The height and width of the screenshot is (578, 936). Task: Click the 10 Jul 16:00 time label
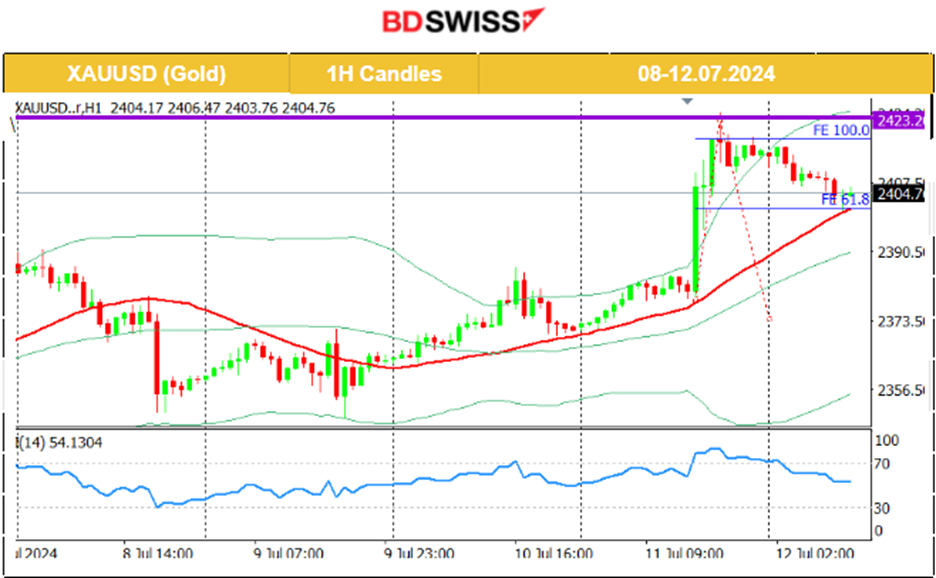(553, 554)
